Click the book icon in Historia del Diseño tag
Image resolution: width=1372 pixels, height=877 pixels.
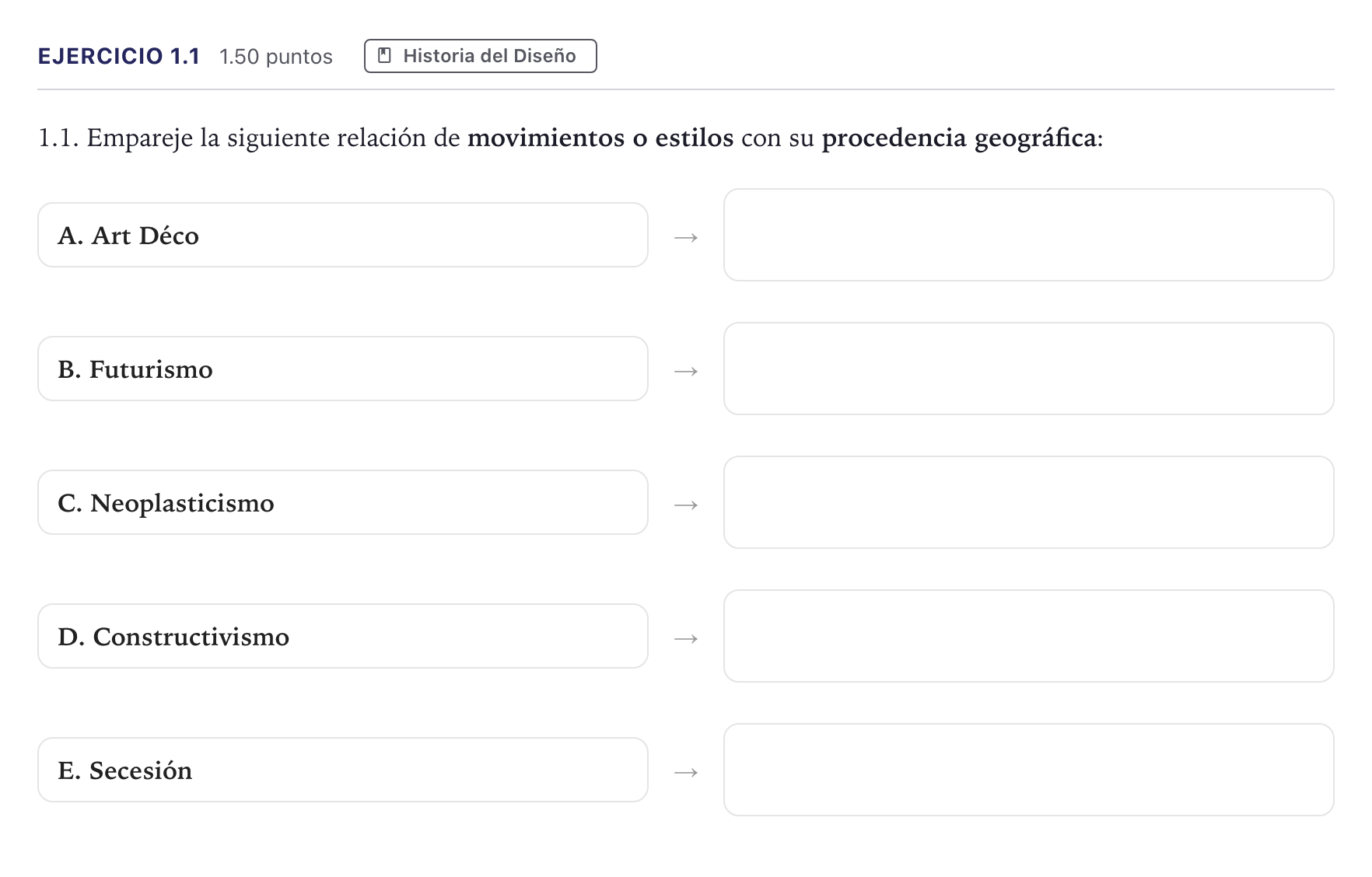(x=384, y=56)
